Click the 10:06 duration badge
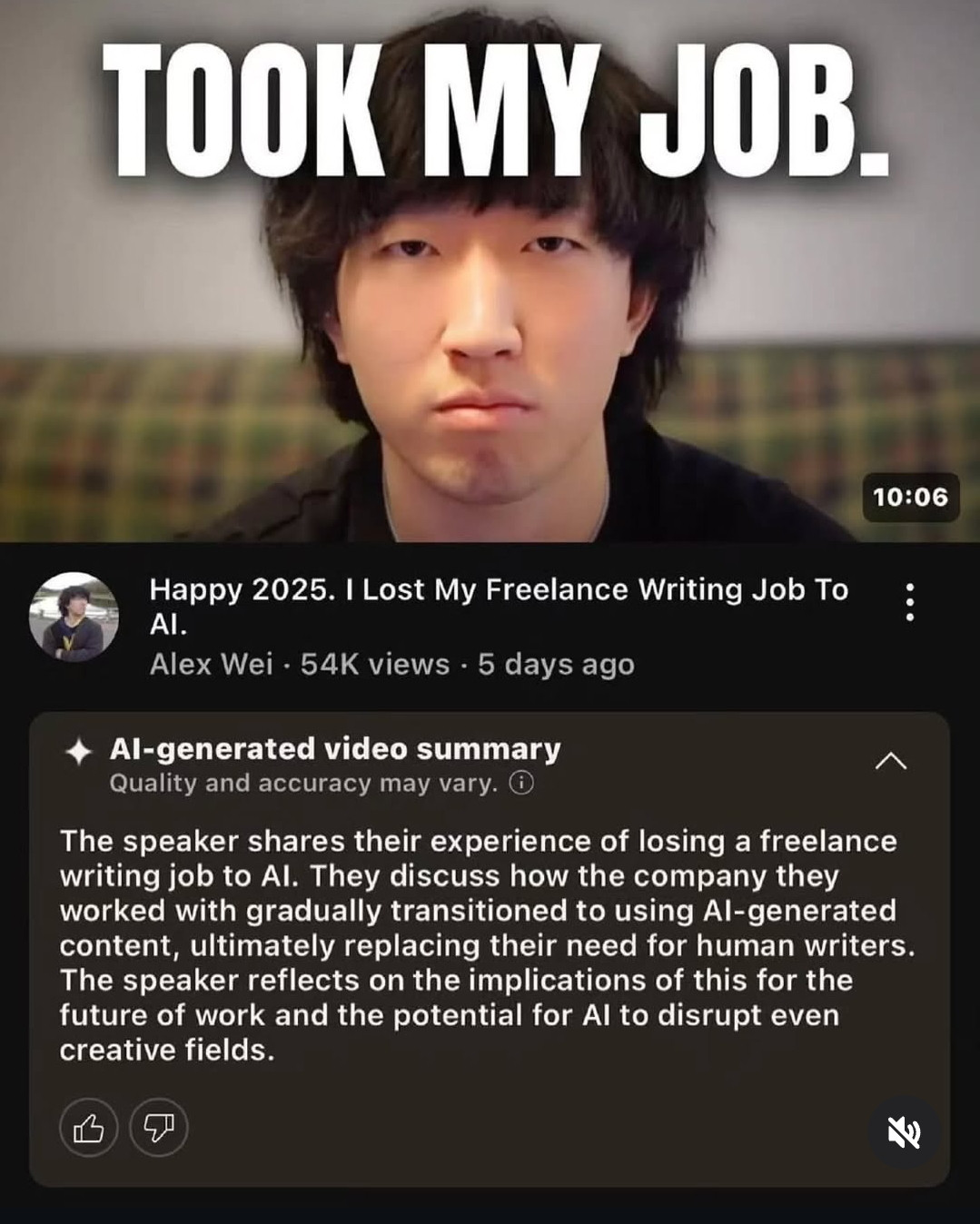Screen dimensions: 980x1224 [x=910, y=497]
